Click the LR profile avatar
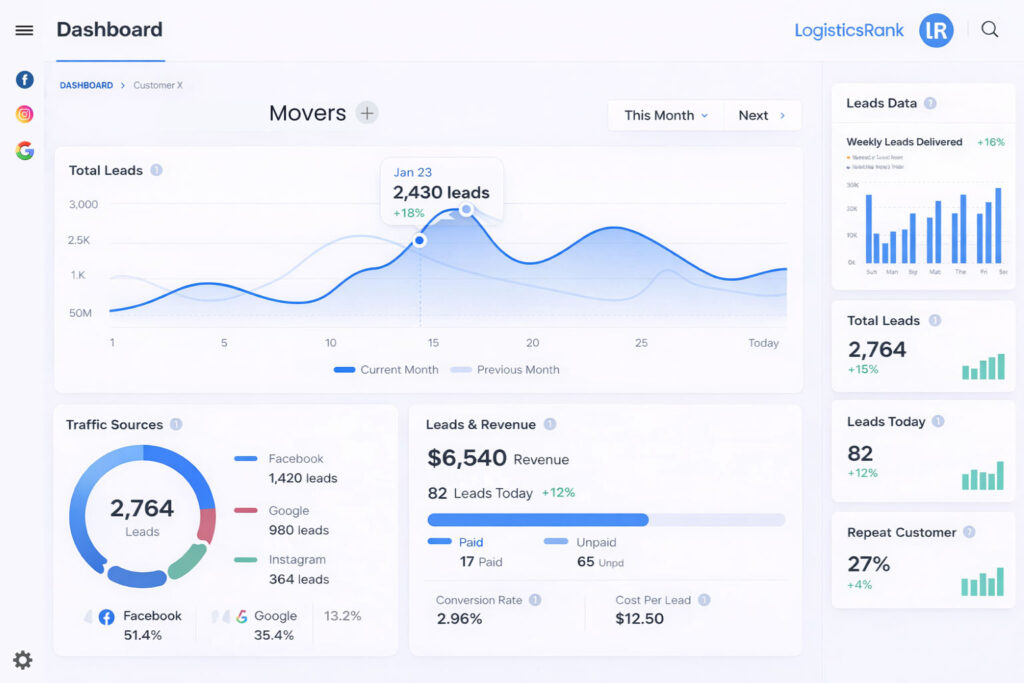1024x683 pixels. coord(936,30)
